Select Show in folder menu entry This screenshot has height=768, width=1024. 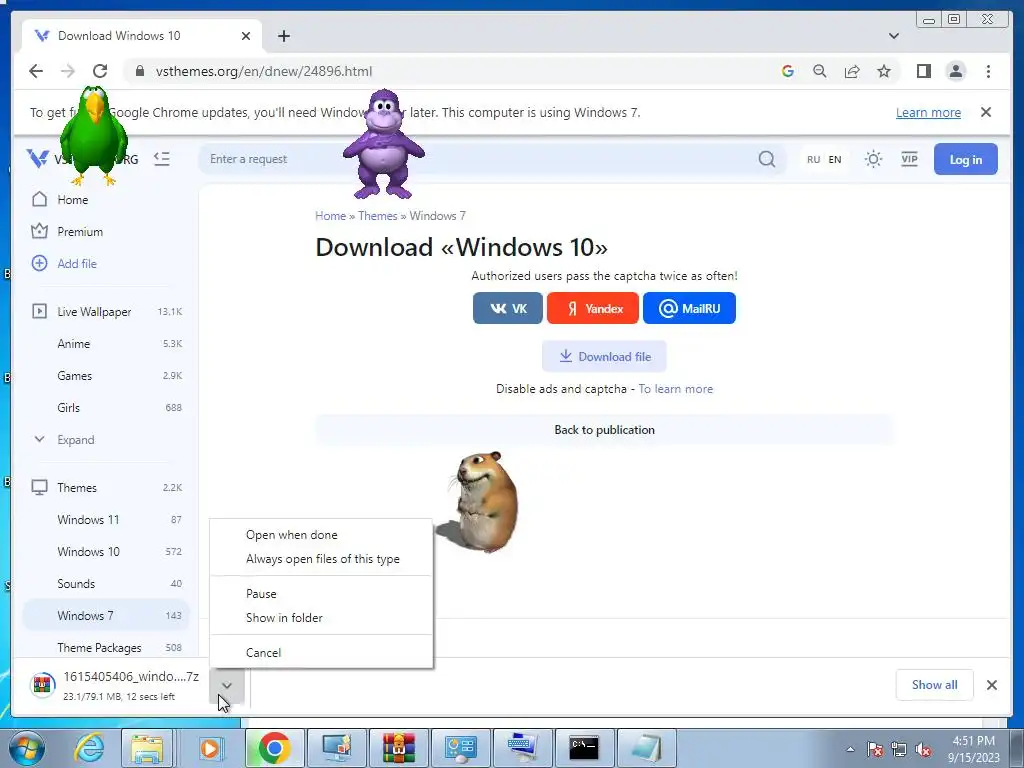(321, 618)
